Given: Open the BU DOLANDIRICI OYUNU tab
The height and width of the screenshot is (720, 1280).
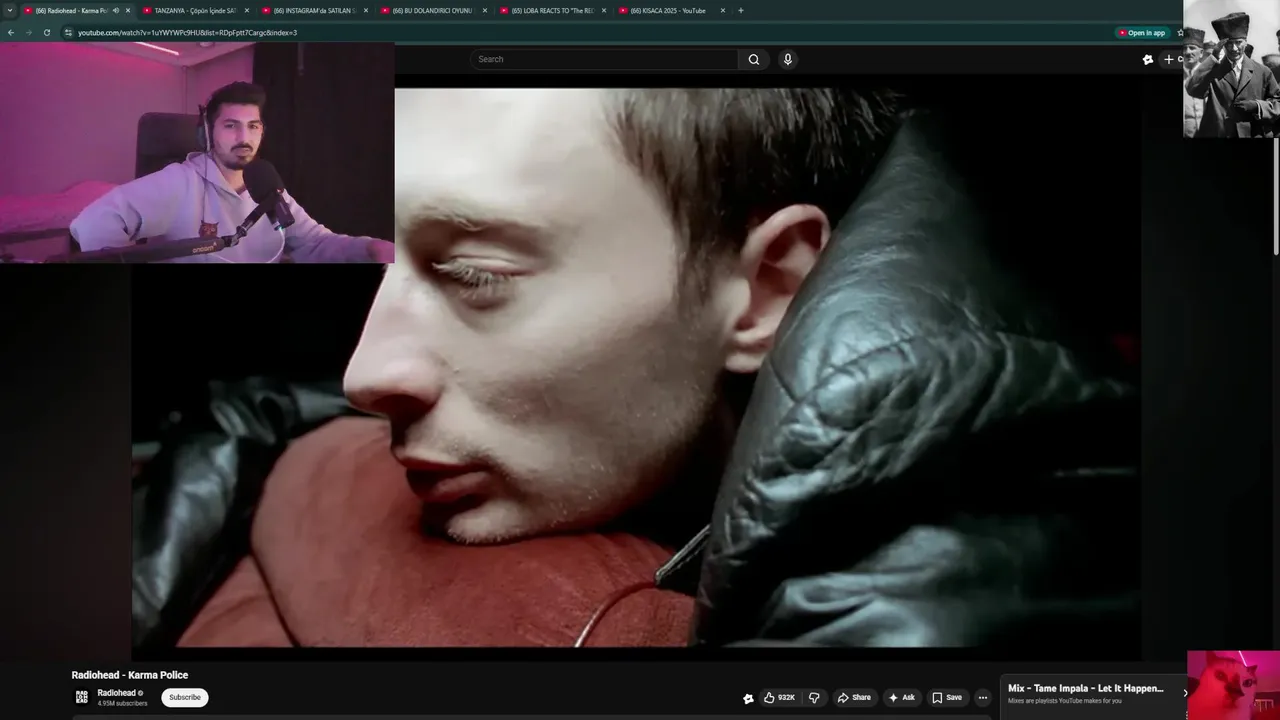Looking at the screenshot, I should coord(433,10).
